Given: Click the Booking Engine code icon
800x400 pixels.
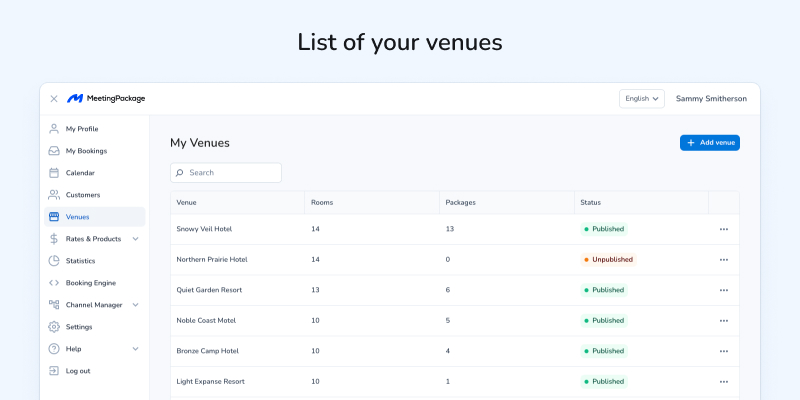Looking at the screenshot, I should (54, 283).
